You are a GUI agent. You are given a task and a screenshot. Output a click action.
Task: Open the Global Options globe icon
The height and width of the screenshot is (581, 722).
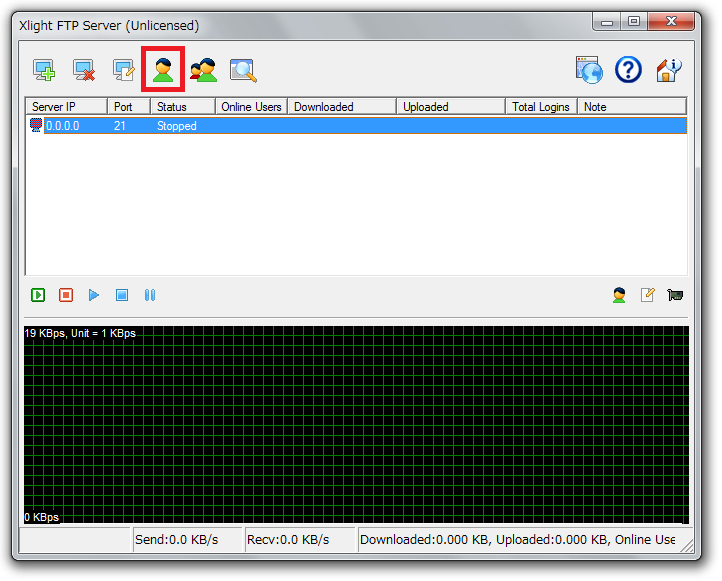click(589, 70)
